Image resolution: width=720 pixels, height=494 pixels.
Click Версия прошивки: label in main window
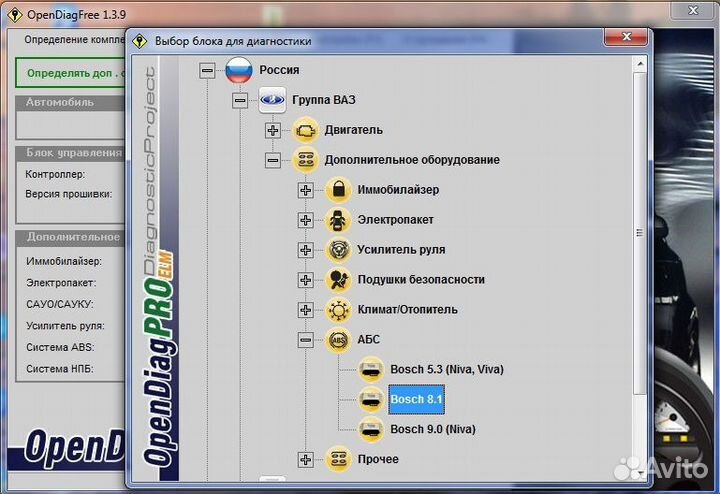coord(68,194)
